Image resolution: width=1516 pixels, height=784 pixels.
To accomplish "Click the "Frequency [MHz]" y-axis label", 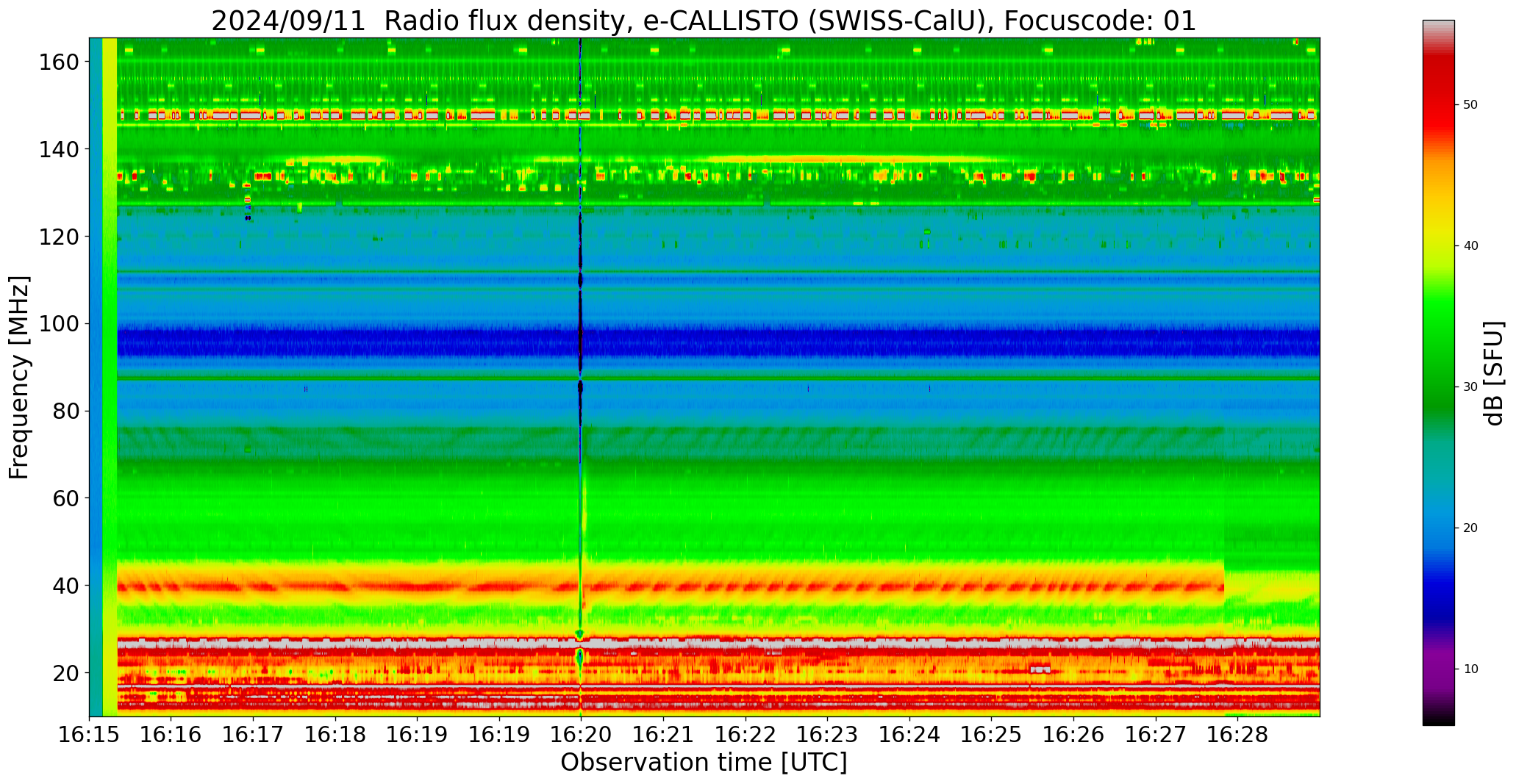I will (x=20, y=377).
